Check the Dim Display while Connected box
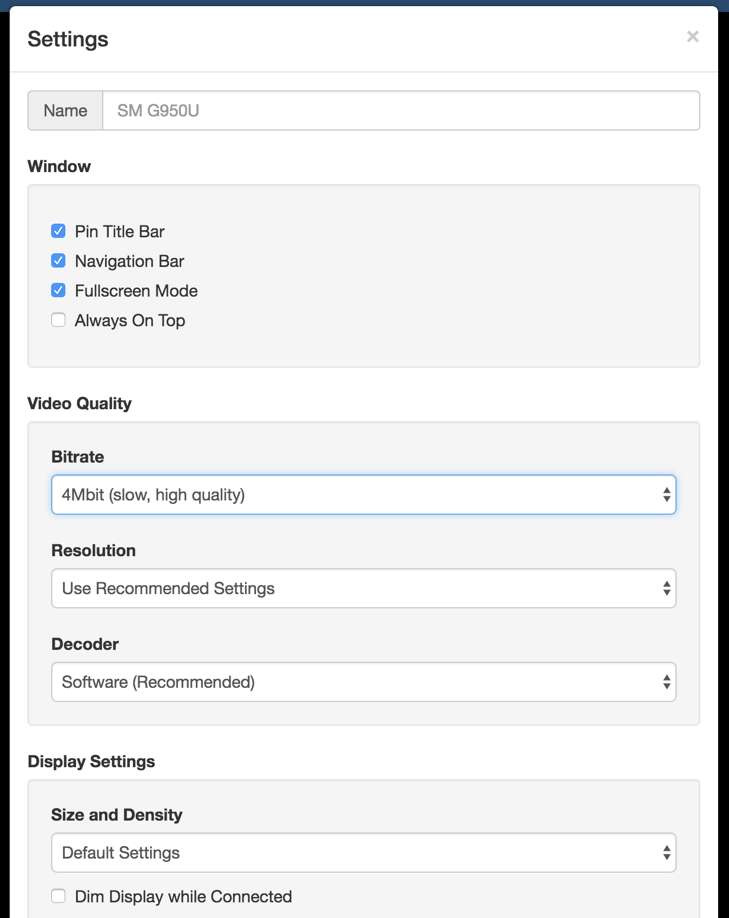729x918 pixels. coord(58,897)
